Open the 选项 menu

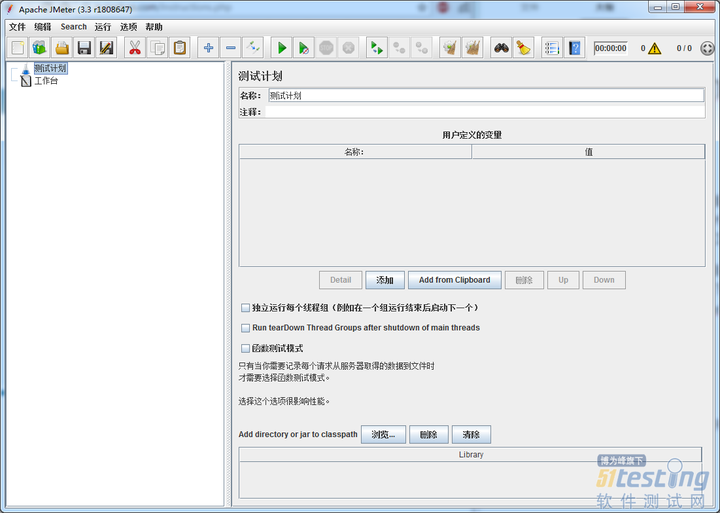(x=129, y=27)
